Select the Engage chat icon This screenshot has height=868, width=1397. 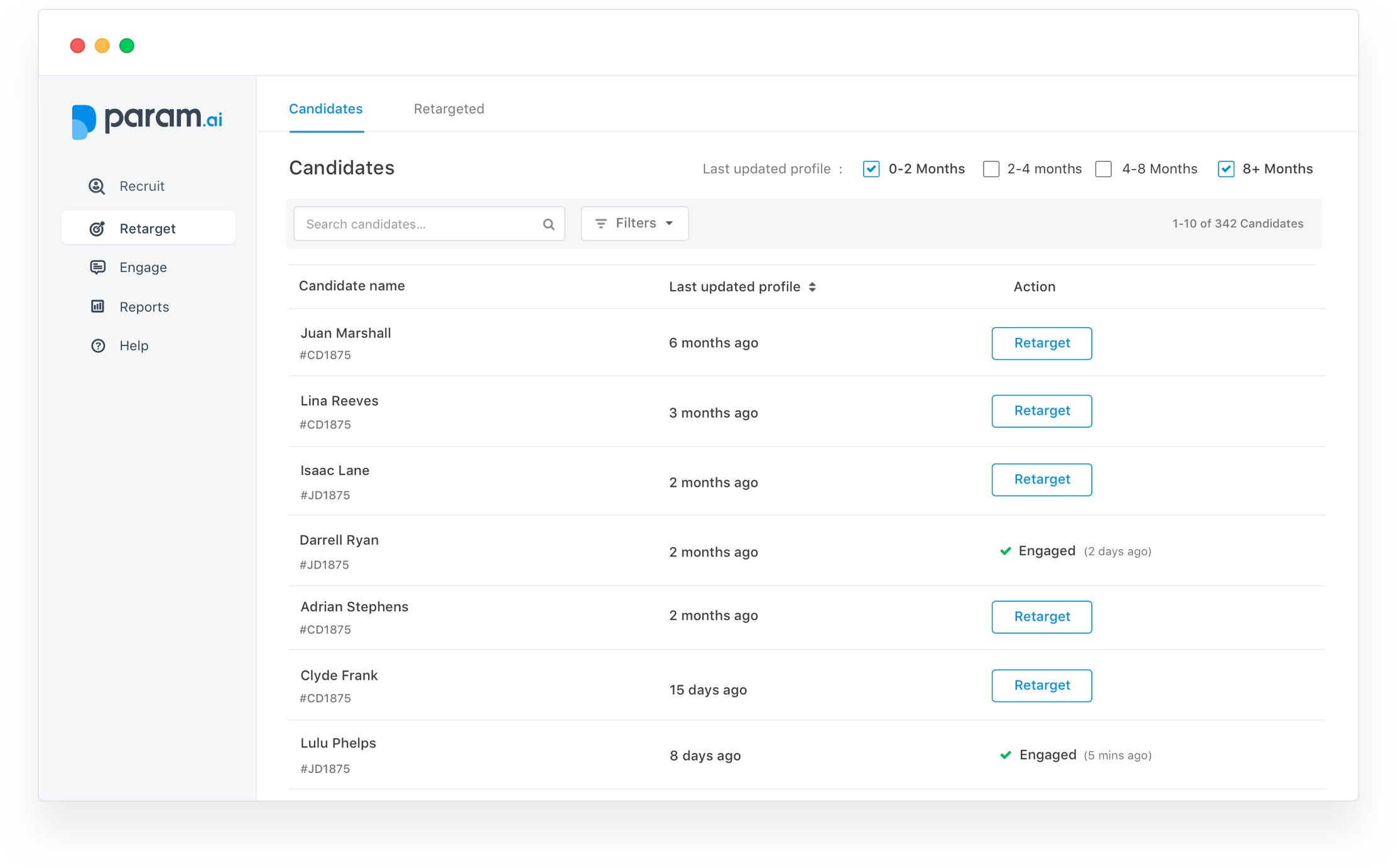[x=97, y=268]
